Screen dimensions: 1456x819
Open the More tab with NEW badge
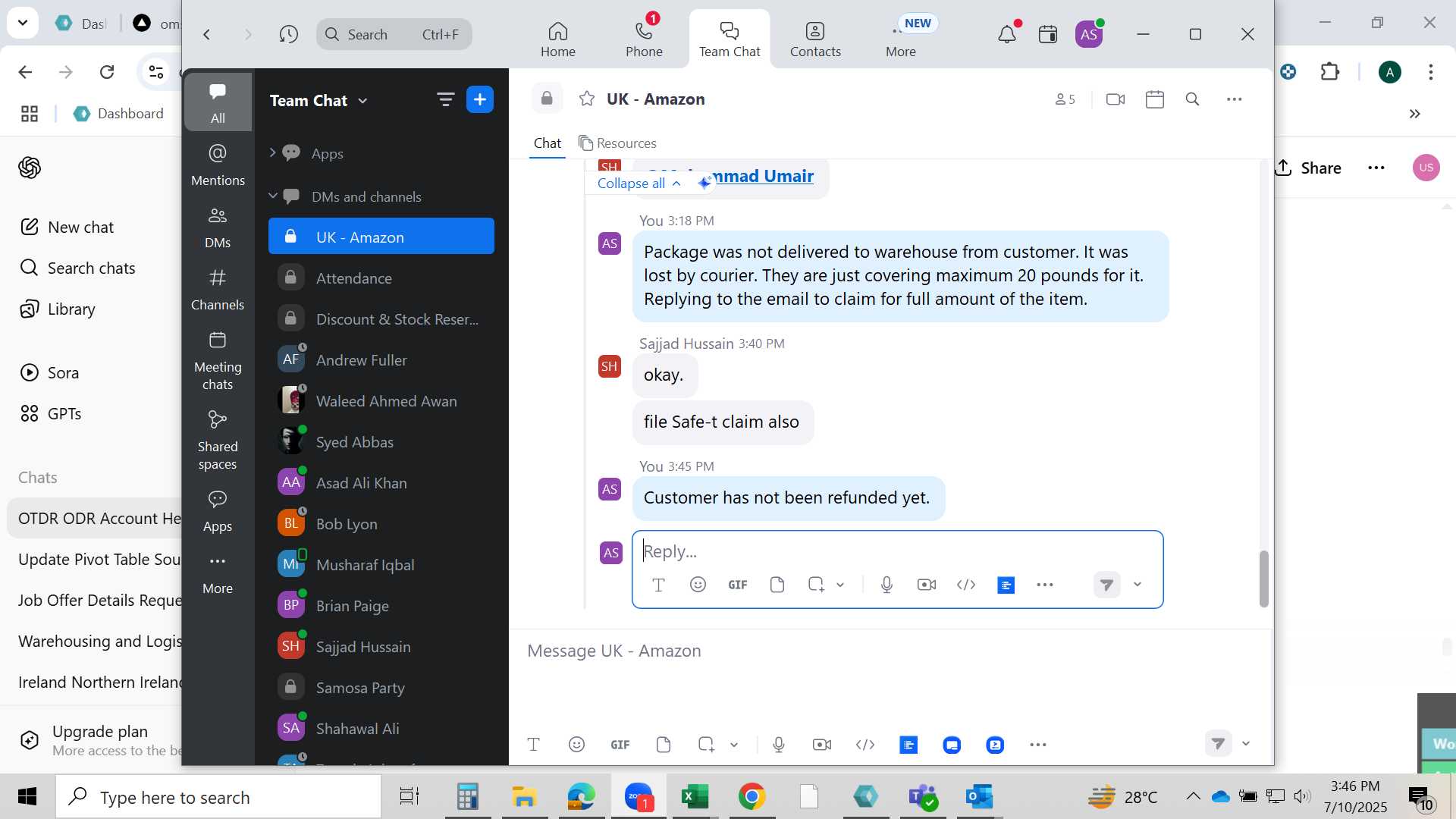click(x=901, y=39)
